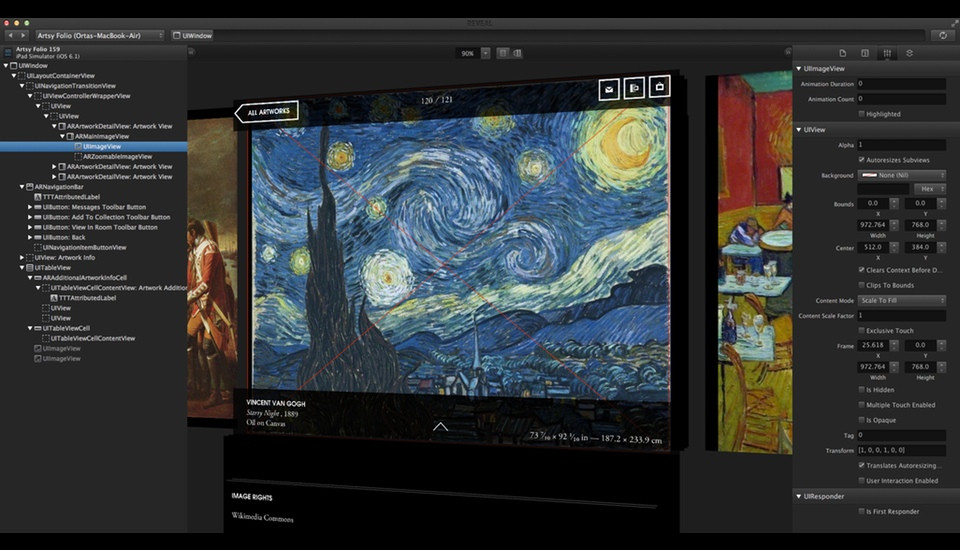Click the refresh snapshot button
Image resolution: width=960 pixels, height=550 pixels.
[943, 36]
